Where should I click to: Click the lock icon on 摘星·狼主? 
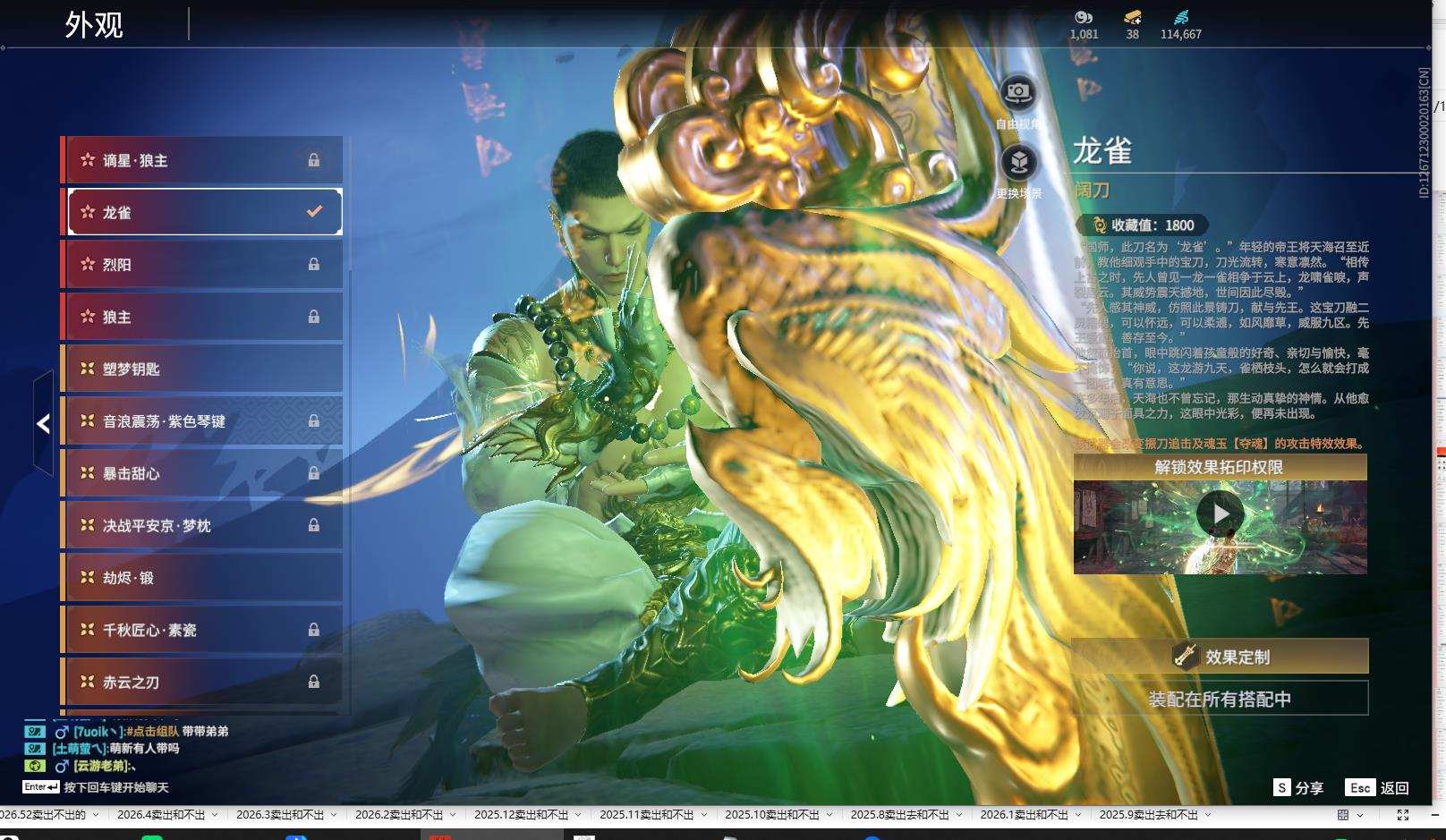[x=314, y=160]
